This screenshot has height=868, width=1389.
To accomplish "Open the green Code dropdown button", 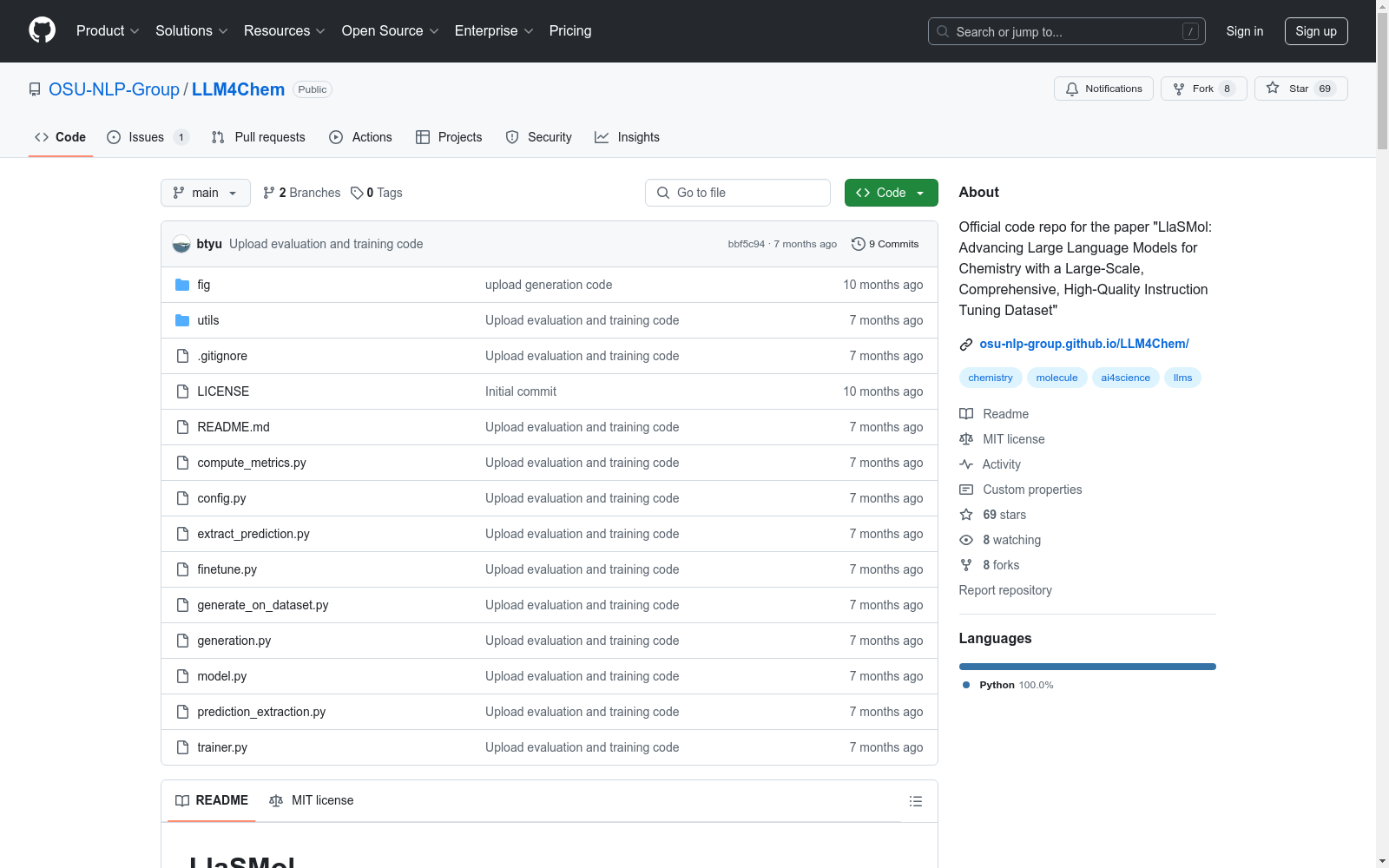I will [x=891, y=193].
